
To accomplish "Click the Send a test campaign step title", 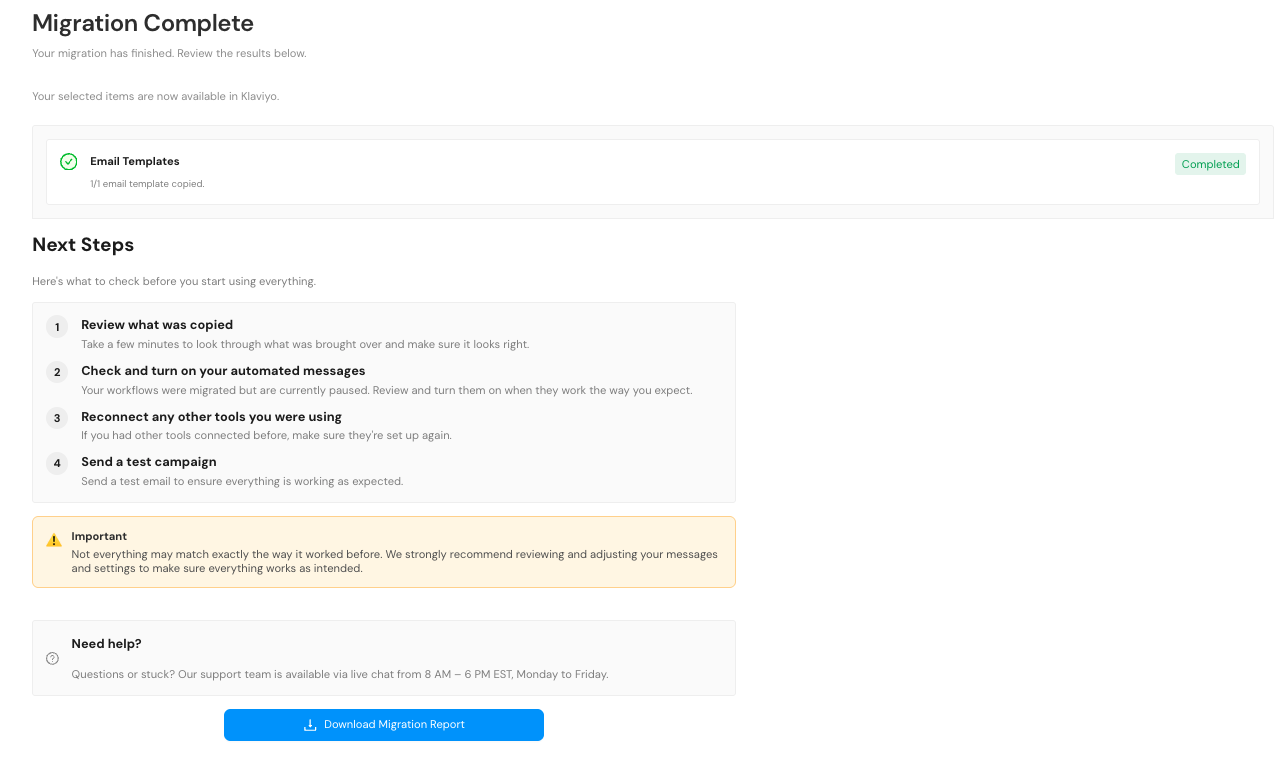I will (x=148, y=462).
